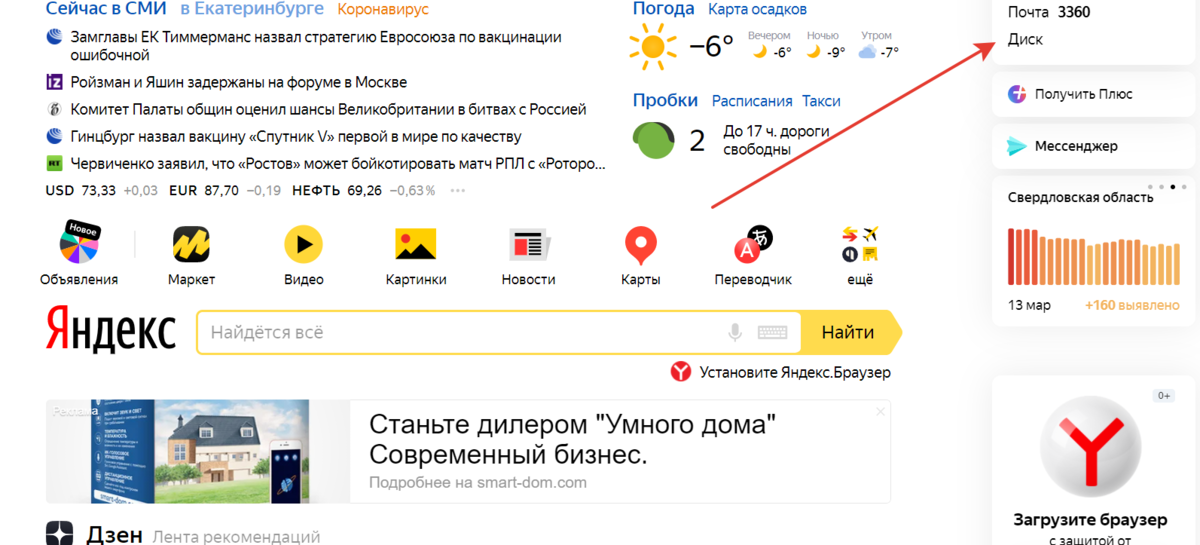Click the Станьте дилером Умного дома ad text

[573, 439]
